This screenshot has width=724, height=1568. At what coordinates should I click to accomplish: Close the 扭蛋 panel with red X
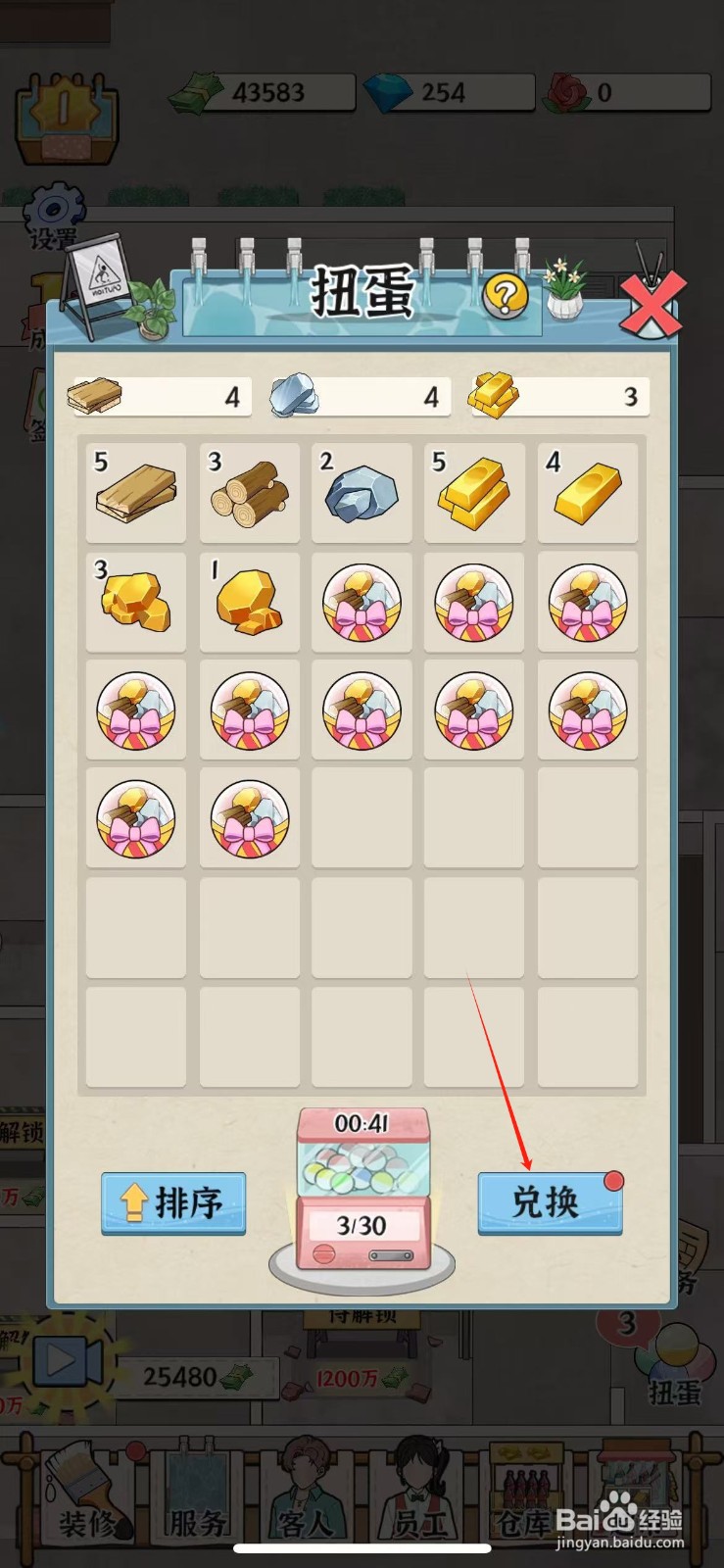pos(653,306)
